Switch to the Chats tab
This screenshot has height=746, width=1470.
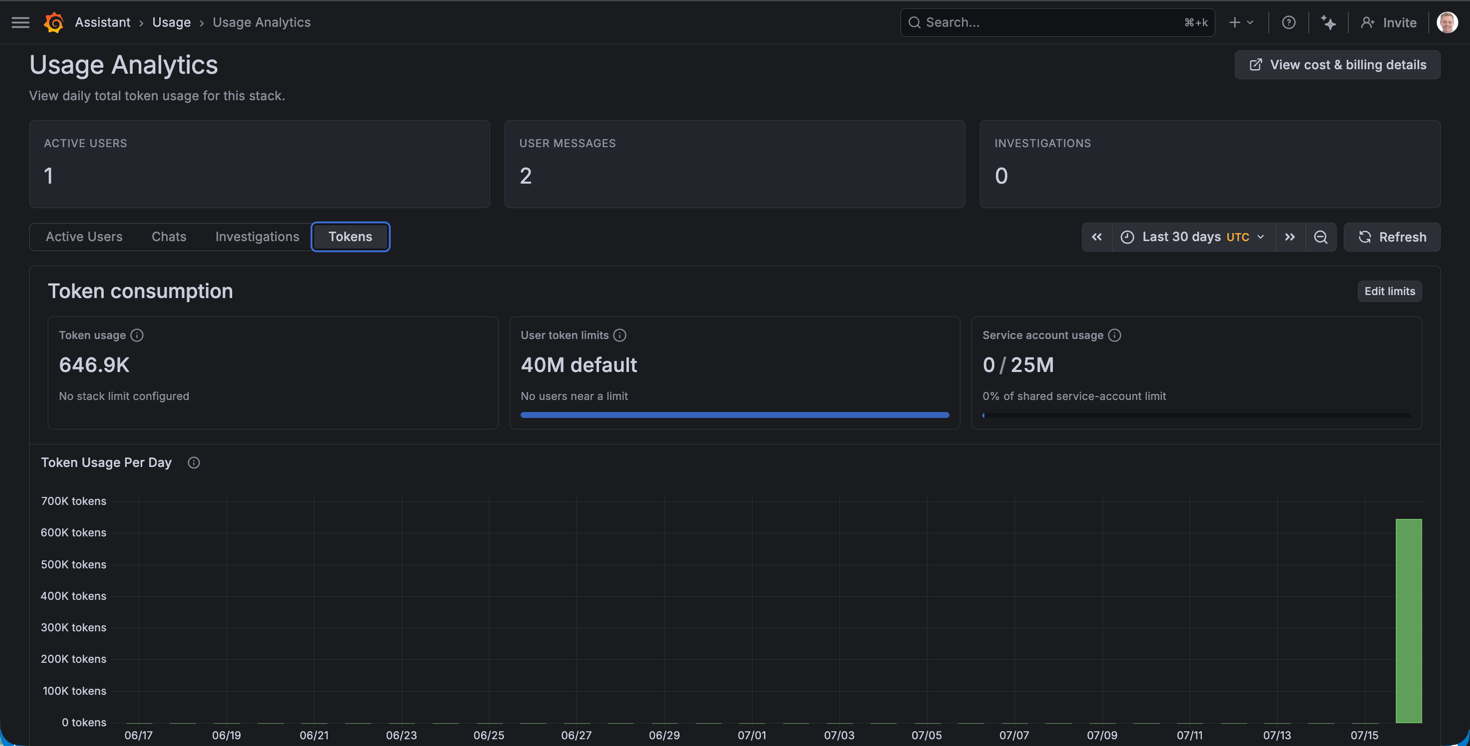169,237
